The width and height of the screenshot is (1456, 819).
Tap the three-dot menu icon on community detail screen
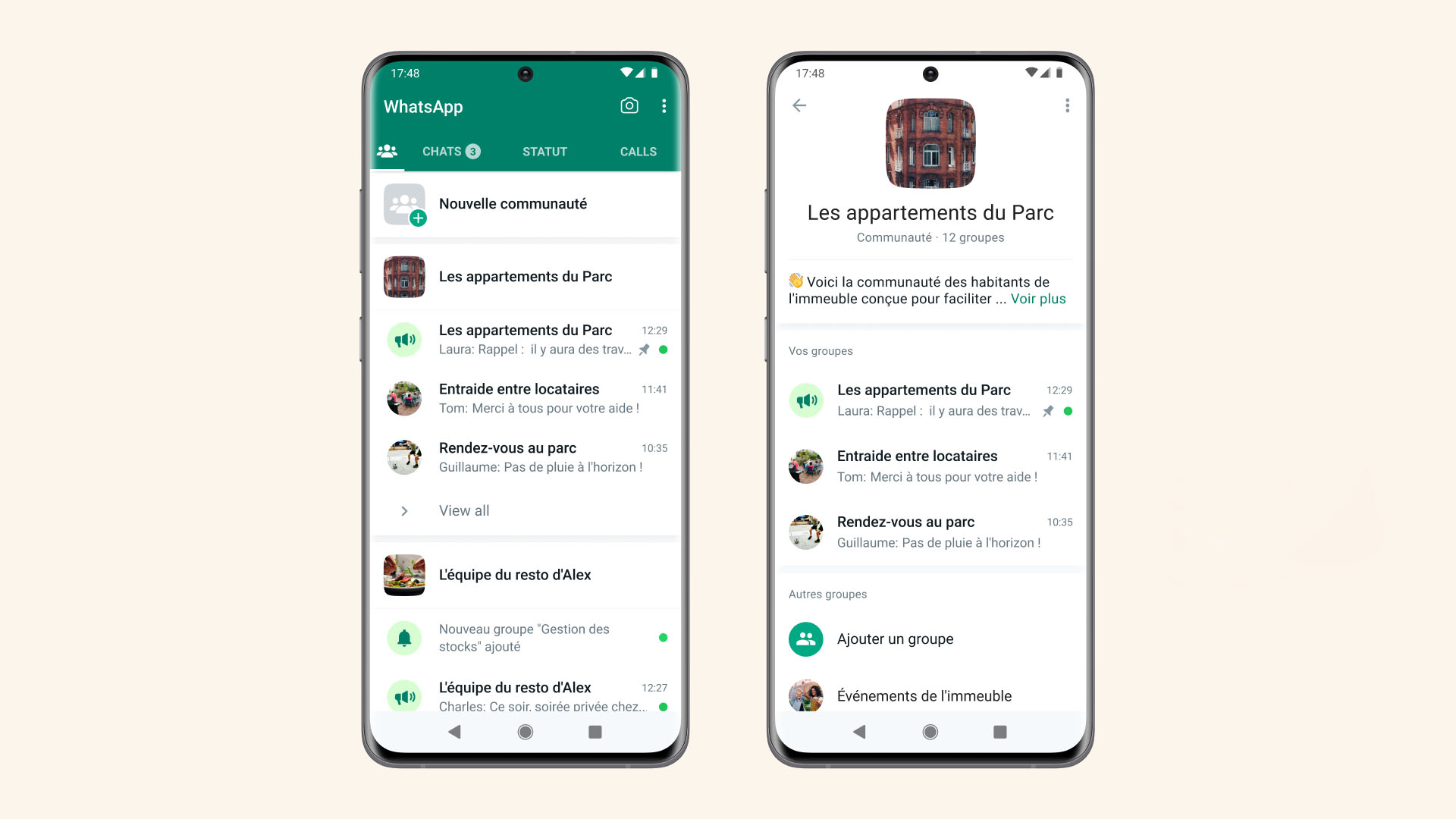pos(1066,106)
